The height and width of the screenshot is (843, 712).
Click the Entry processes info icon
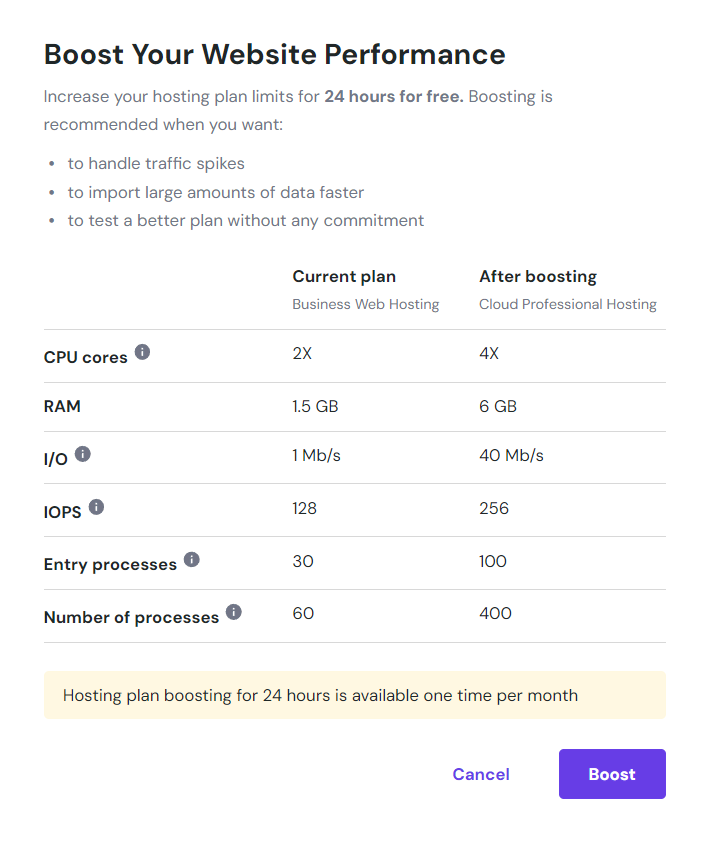pos(192,560)
